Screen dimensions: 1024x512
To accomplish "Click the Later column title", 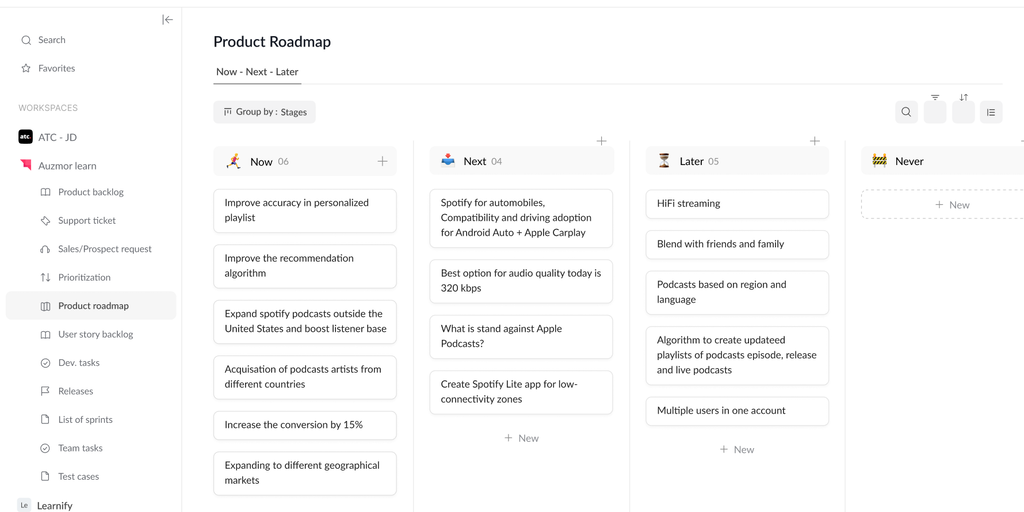I will [x=692, y=161].
